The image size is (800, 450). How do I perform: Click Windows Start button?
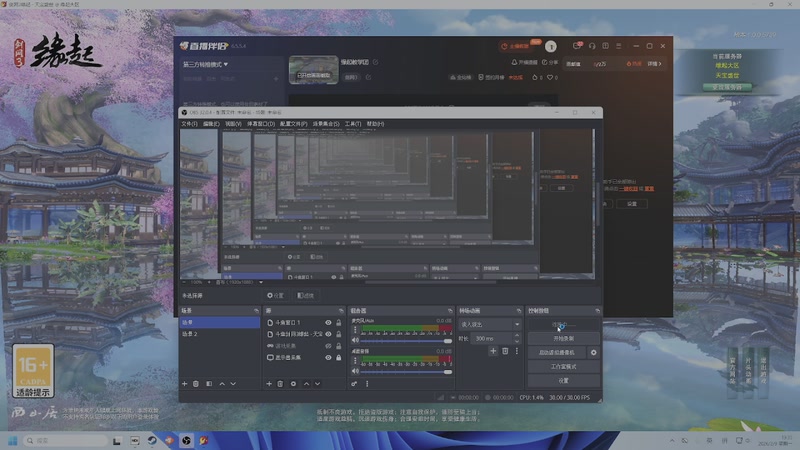pyautogui.click(x=13, y=440)
